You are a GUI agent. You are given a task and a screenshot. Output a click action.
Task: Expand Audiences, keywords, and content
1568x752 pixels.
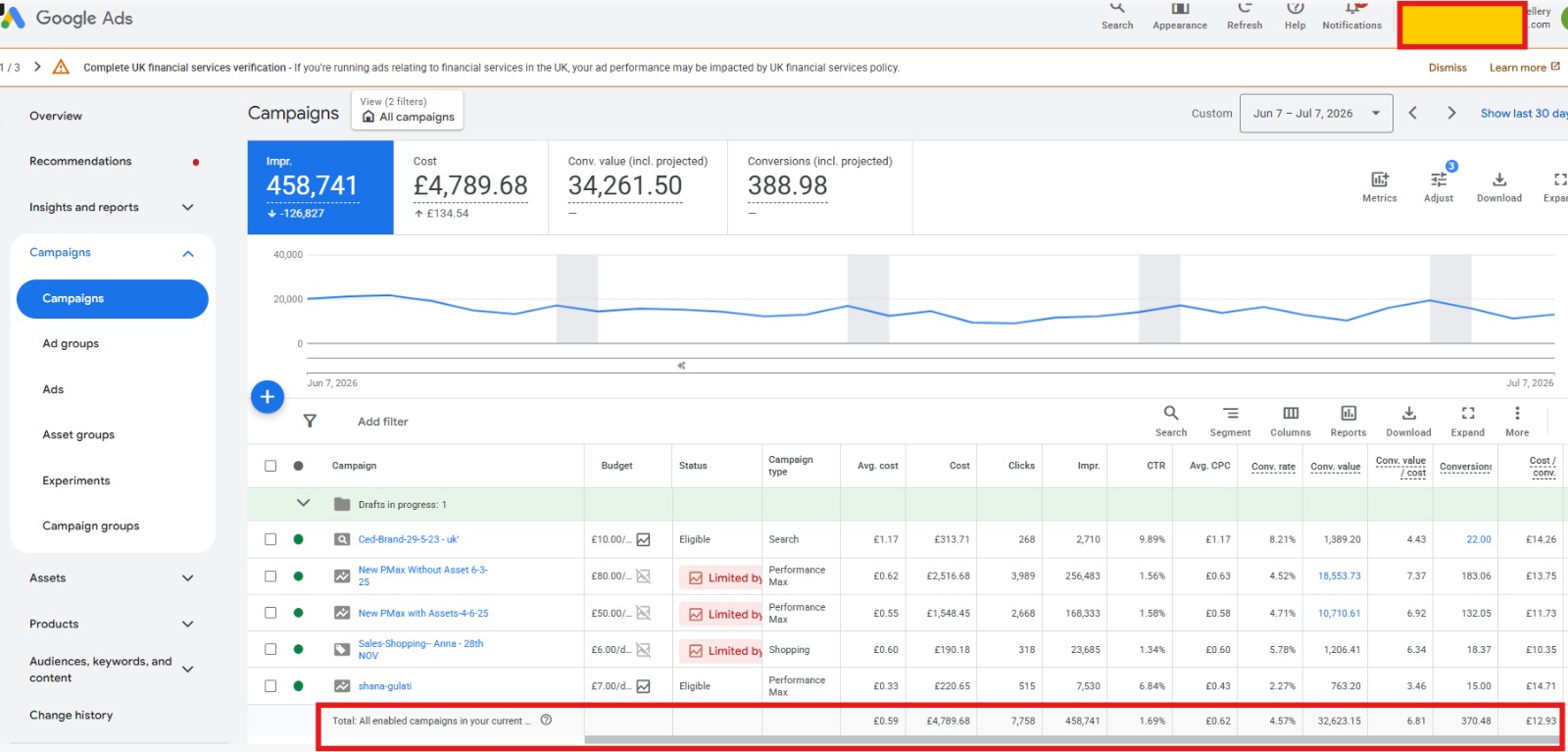click(188, 669)
